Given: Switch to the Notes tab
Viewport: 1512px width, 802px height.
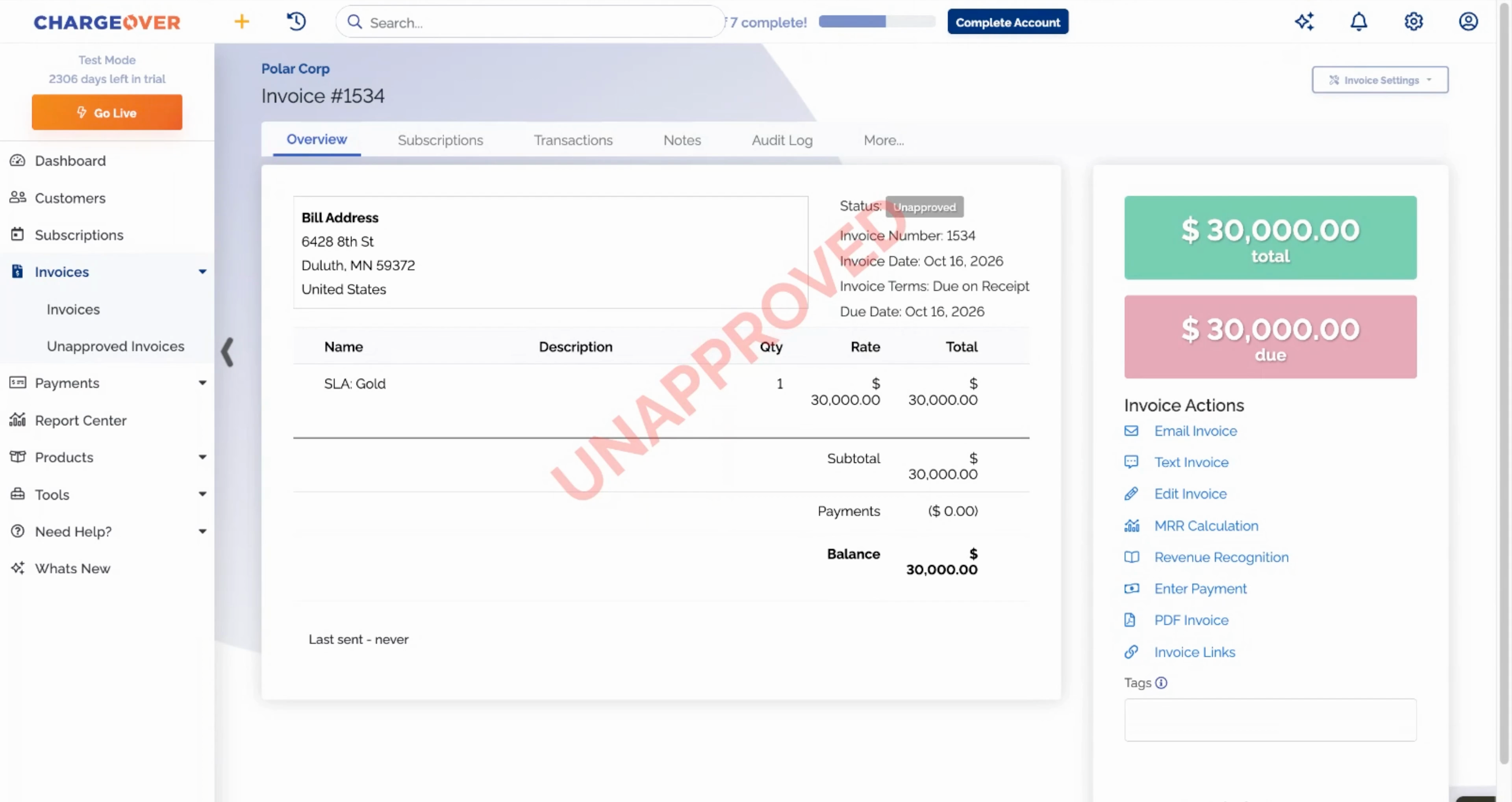Looking at the screenshot, I should [x=682, y=140].
